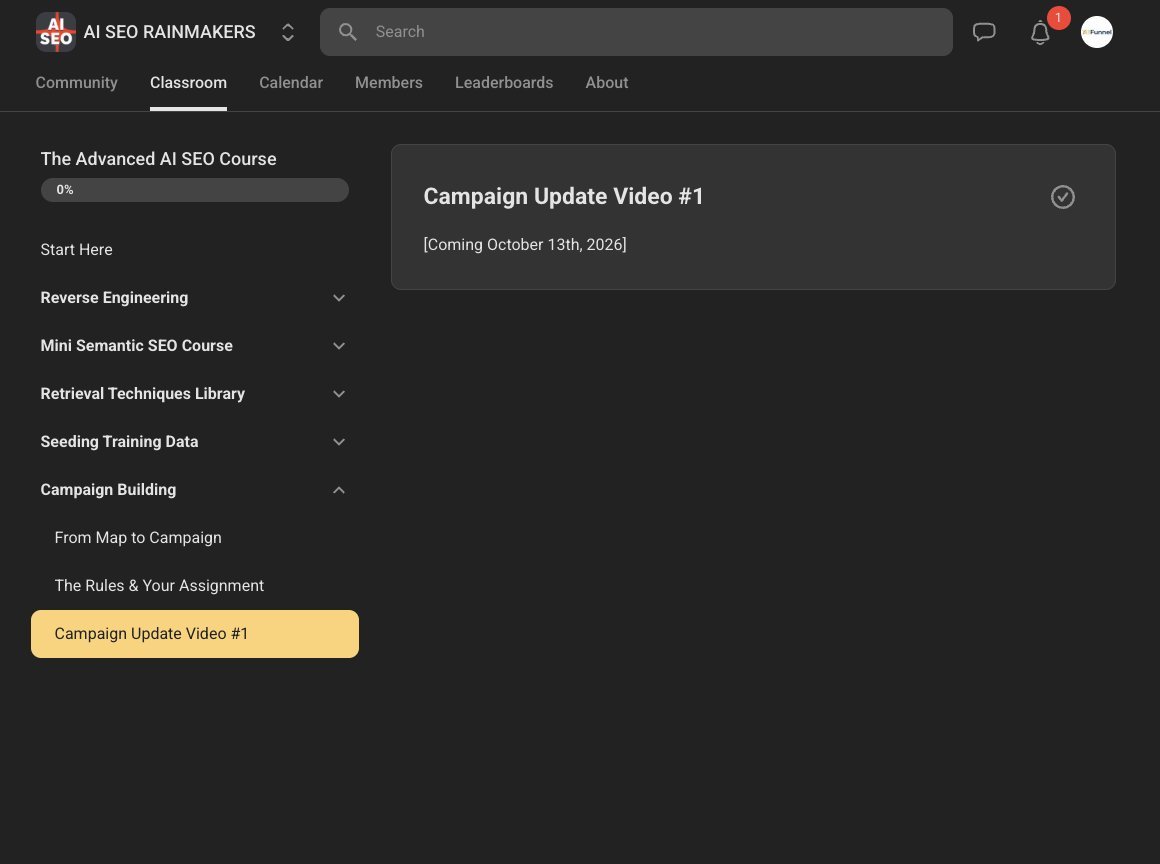Image resolution: width=1160 pixels, height=864 pixels.
Task: Go to the Calendar tab
Action: [x=291, y=83]
